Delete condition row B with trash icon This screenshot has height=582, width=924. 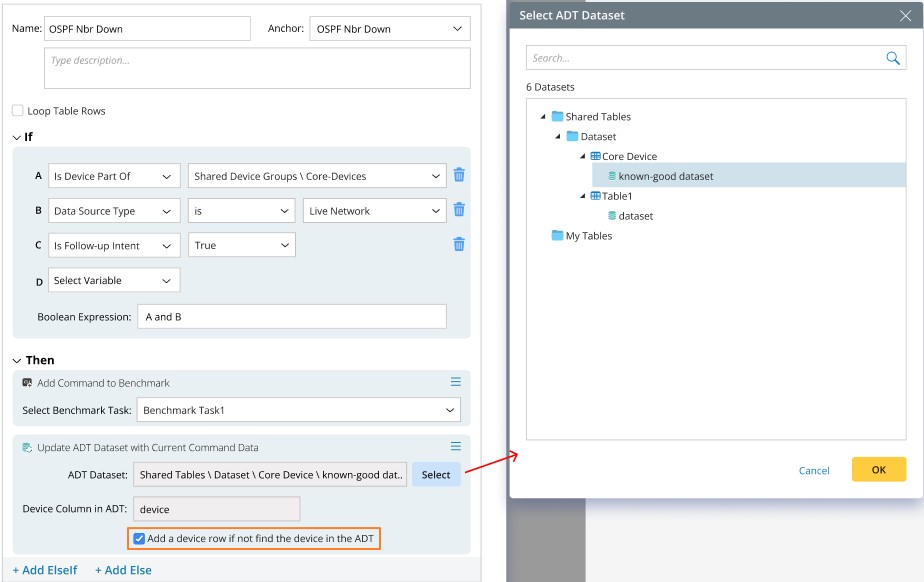coord(459,210)
